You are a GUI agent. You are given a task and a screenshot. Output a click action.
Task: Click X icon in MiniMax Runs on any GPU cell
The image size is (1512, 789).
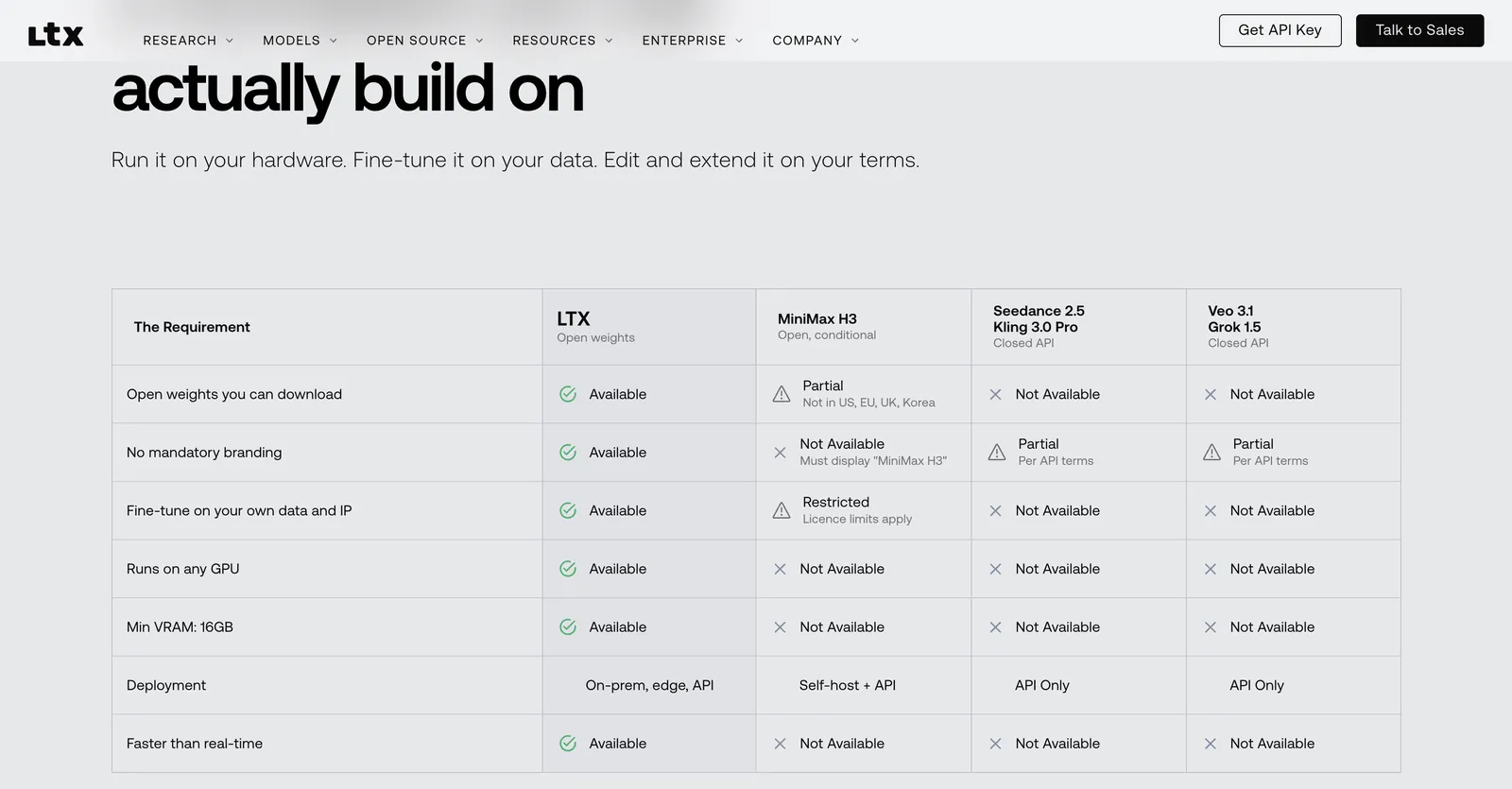780,569
